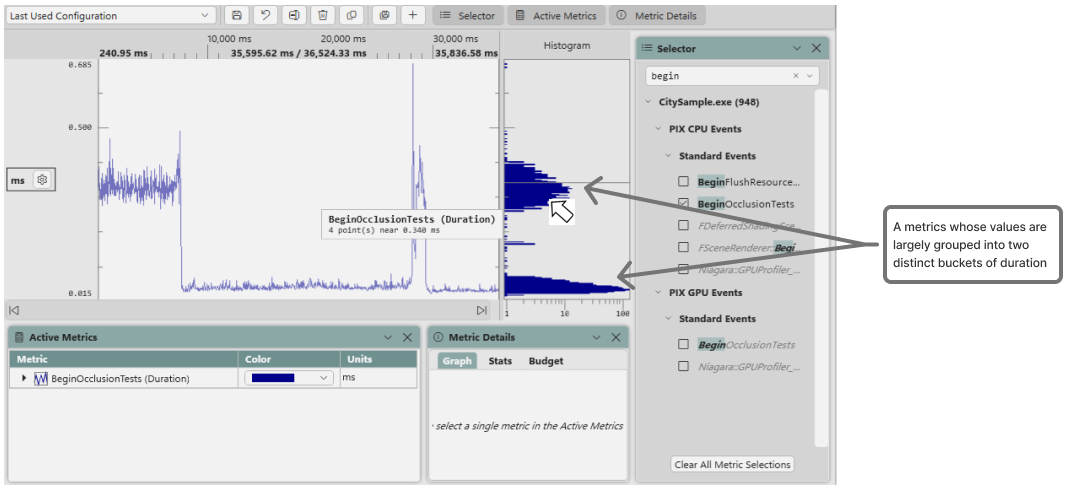The height and width of the screenshot is (485, 1065).
Task: Click the Active Metrics panel title icon
Action: coord(19,337)
